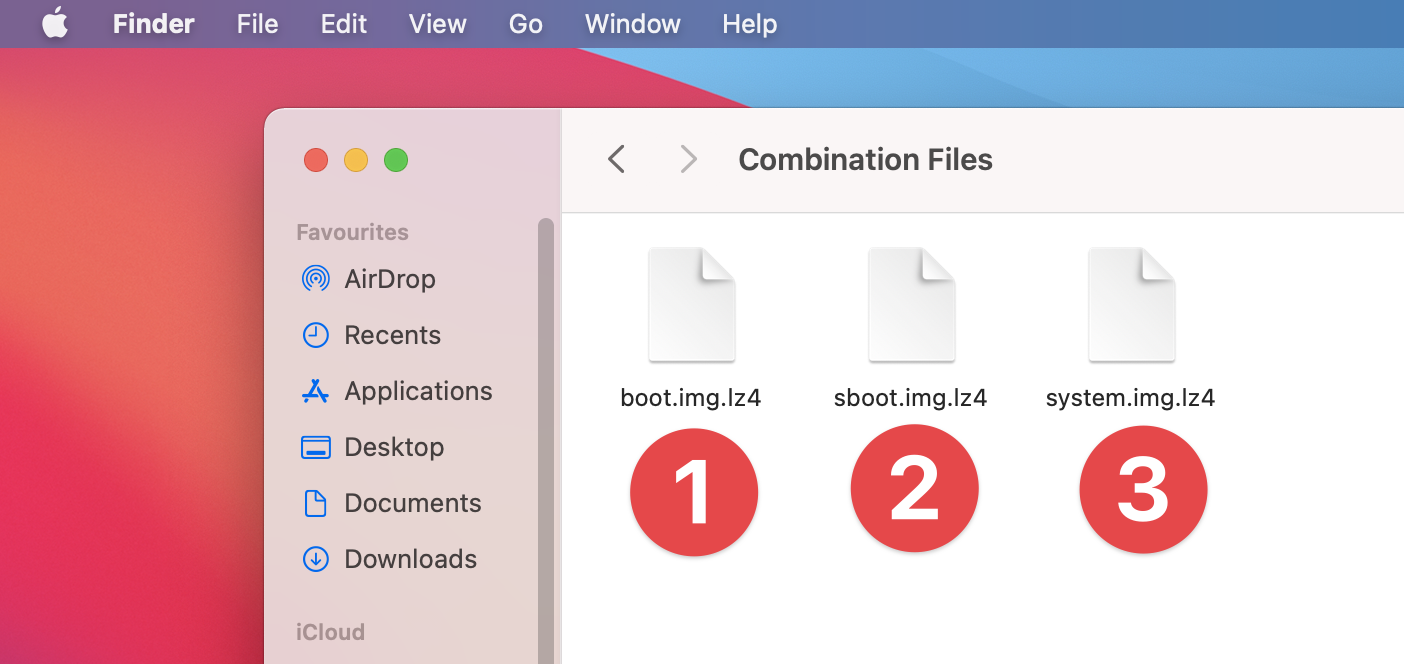The image size is (1404, 664).
Task: Open the Apple menu
Action: pos(55,24)
